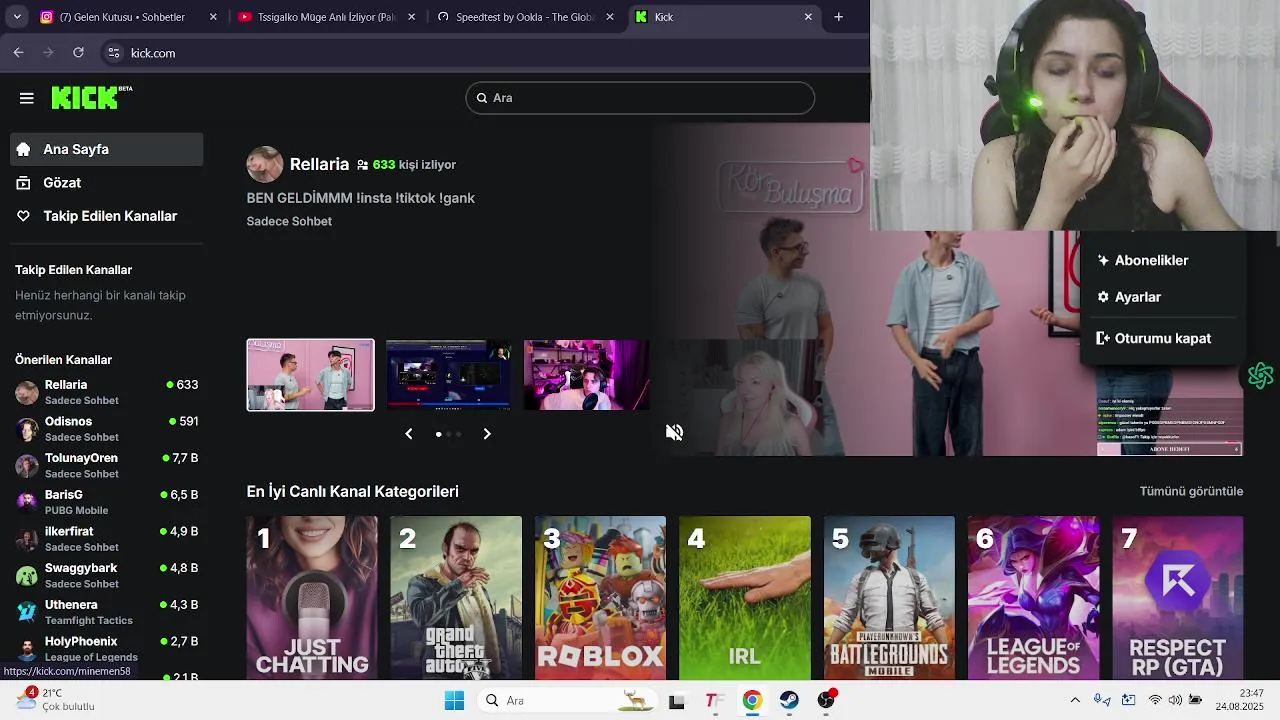1280x720 pixels.
Task: Open the Windows Start menu
Action: click(454, 701)
